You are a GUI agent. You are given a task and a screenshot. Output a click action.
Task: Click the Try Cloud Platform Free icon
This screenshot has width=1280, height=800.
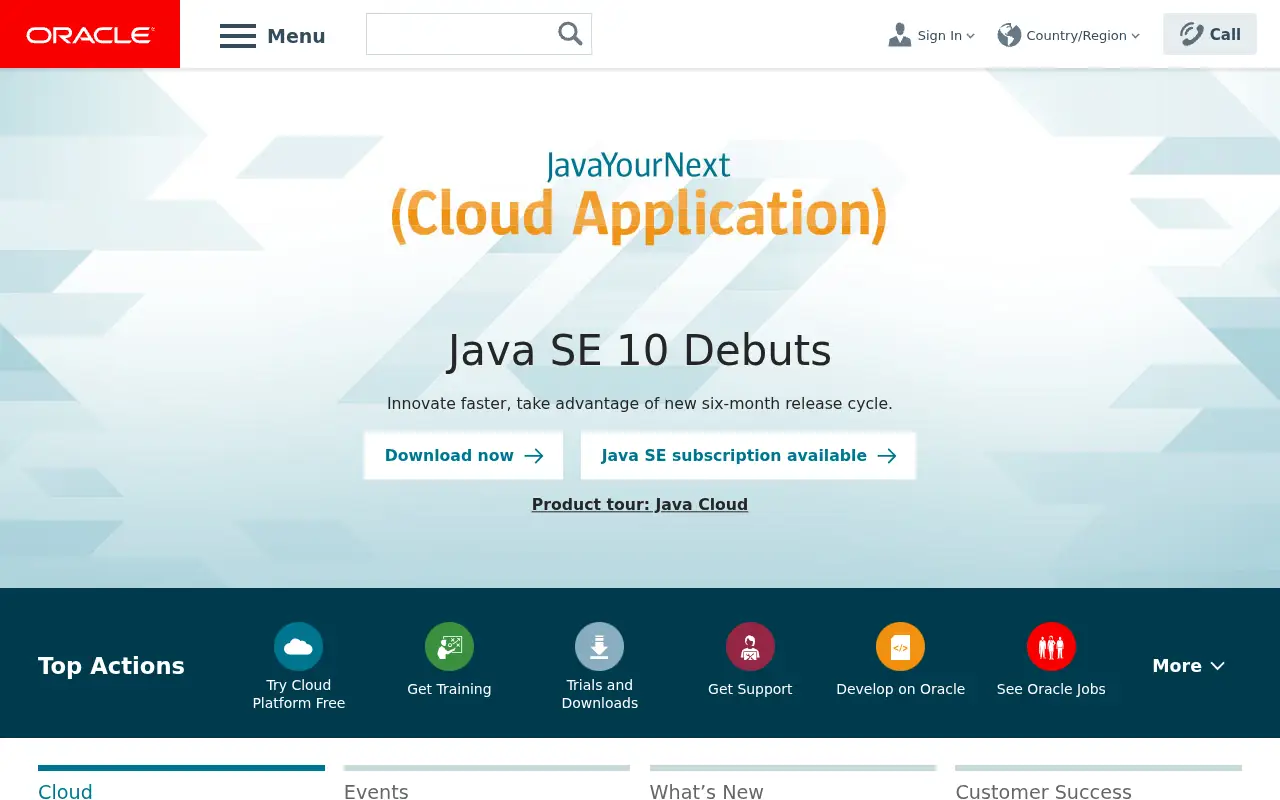(299, 646)
